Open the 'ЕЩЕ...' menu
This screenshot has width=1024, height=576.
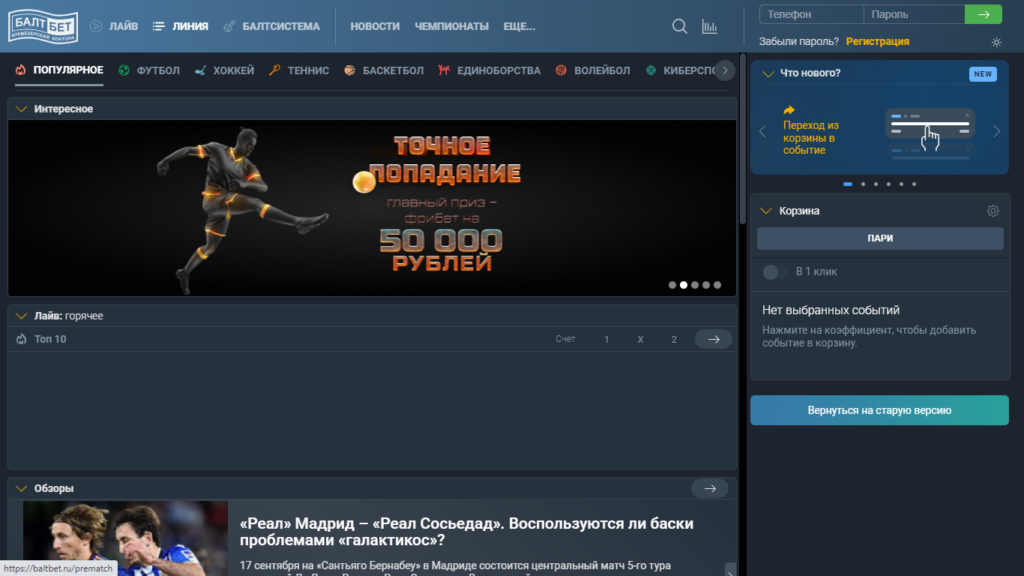click(519, 26)
